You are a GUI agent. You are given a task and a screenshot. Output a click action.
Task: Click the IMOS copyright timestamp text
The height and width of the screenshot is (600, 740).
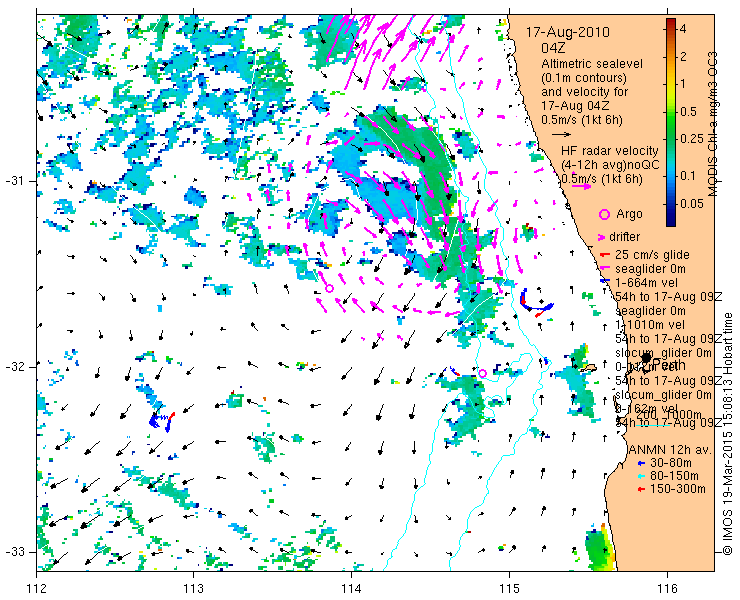click(x=727, y=434)
